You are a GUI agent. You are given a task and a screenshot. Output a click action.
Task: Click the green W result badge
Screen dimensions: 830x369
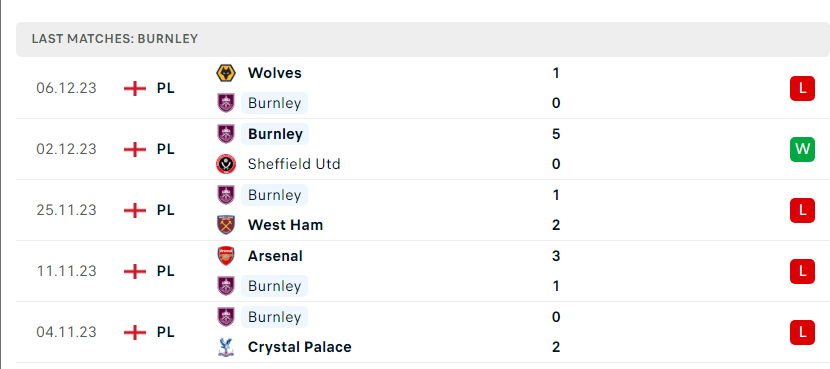(802, 149)
